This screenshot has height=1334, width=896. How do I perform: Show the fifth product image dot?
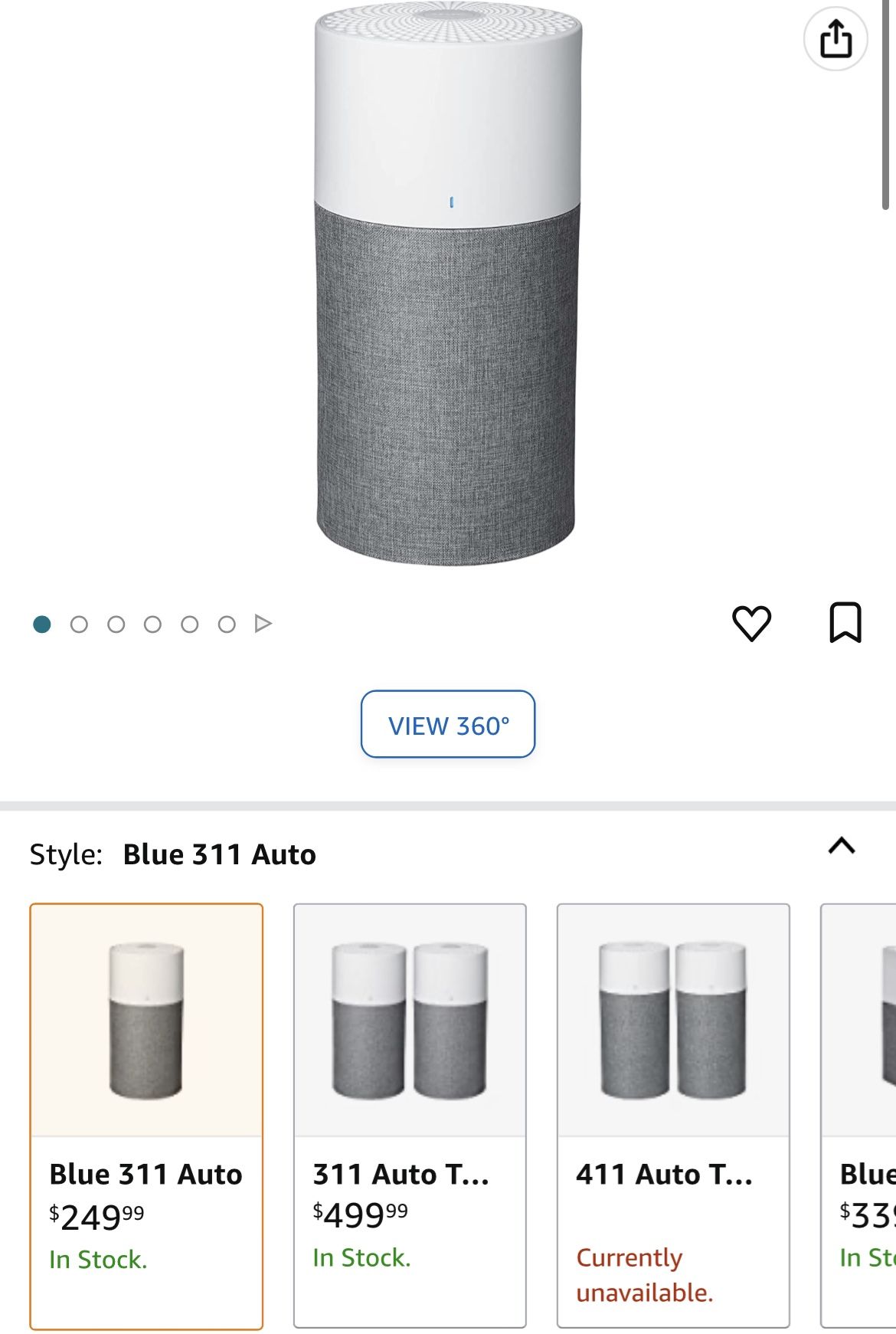tap(189, 624)
